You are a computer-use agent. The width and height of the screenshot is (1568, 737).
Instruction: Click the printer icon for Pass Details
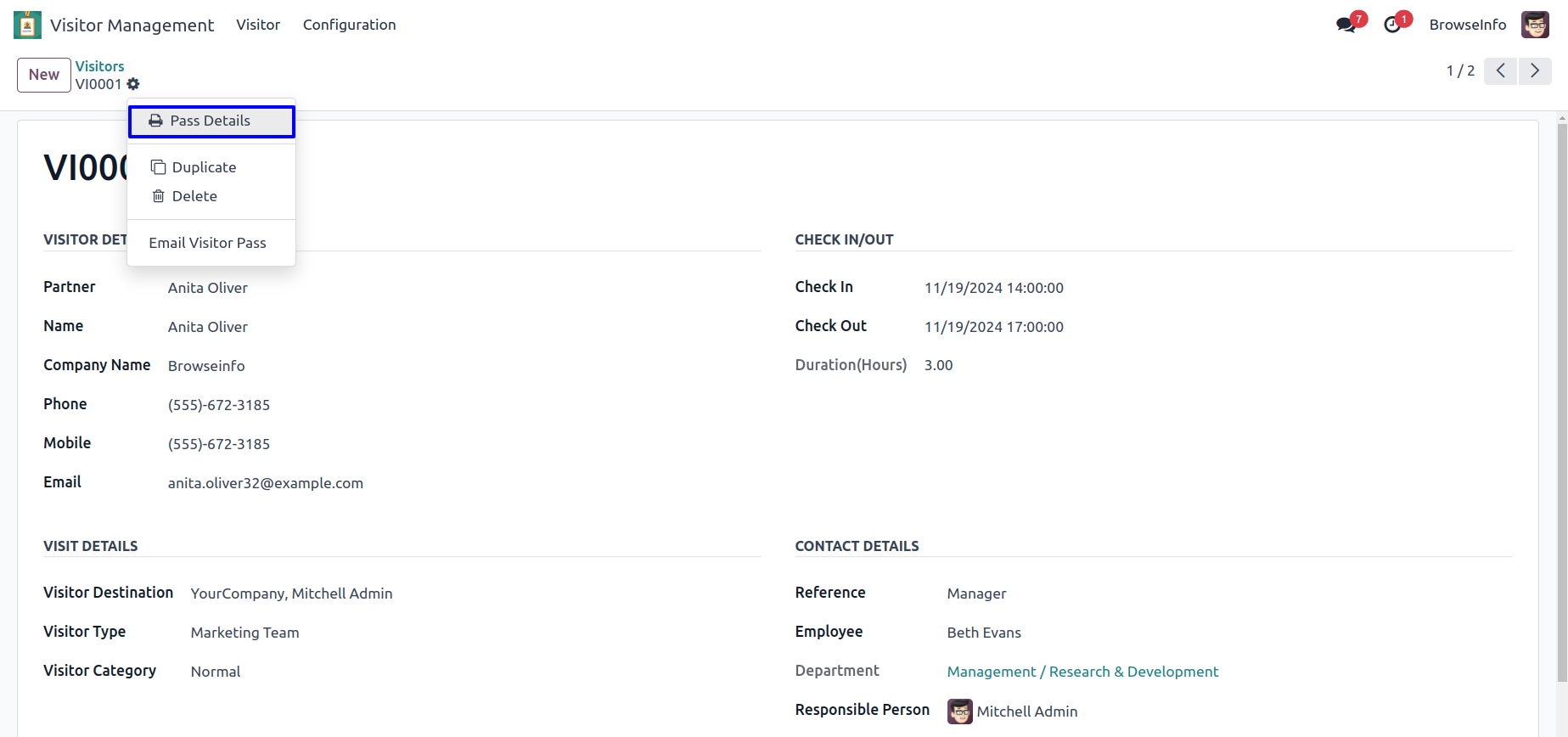155,121
